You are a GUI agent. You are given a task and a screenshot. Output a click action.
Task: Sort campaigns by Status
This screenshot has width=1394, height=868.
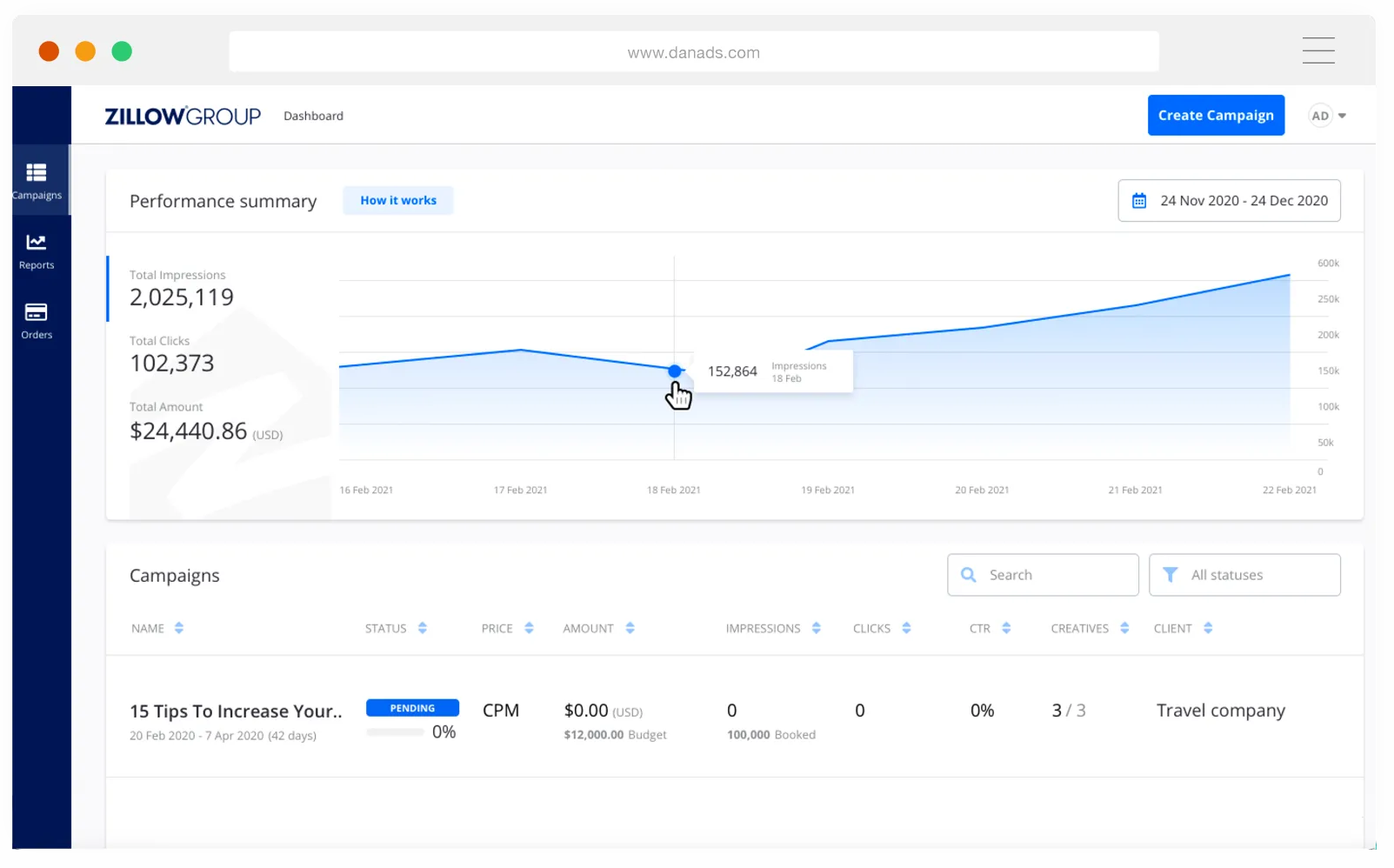pyautogui.click(x=423, y=628)
